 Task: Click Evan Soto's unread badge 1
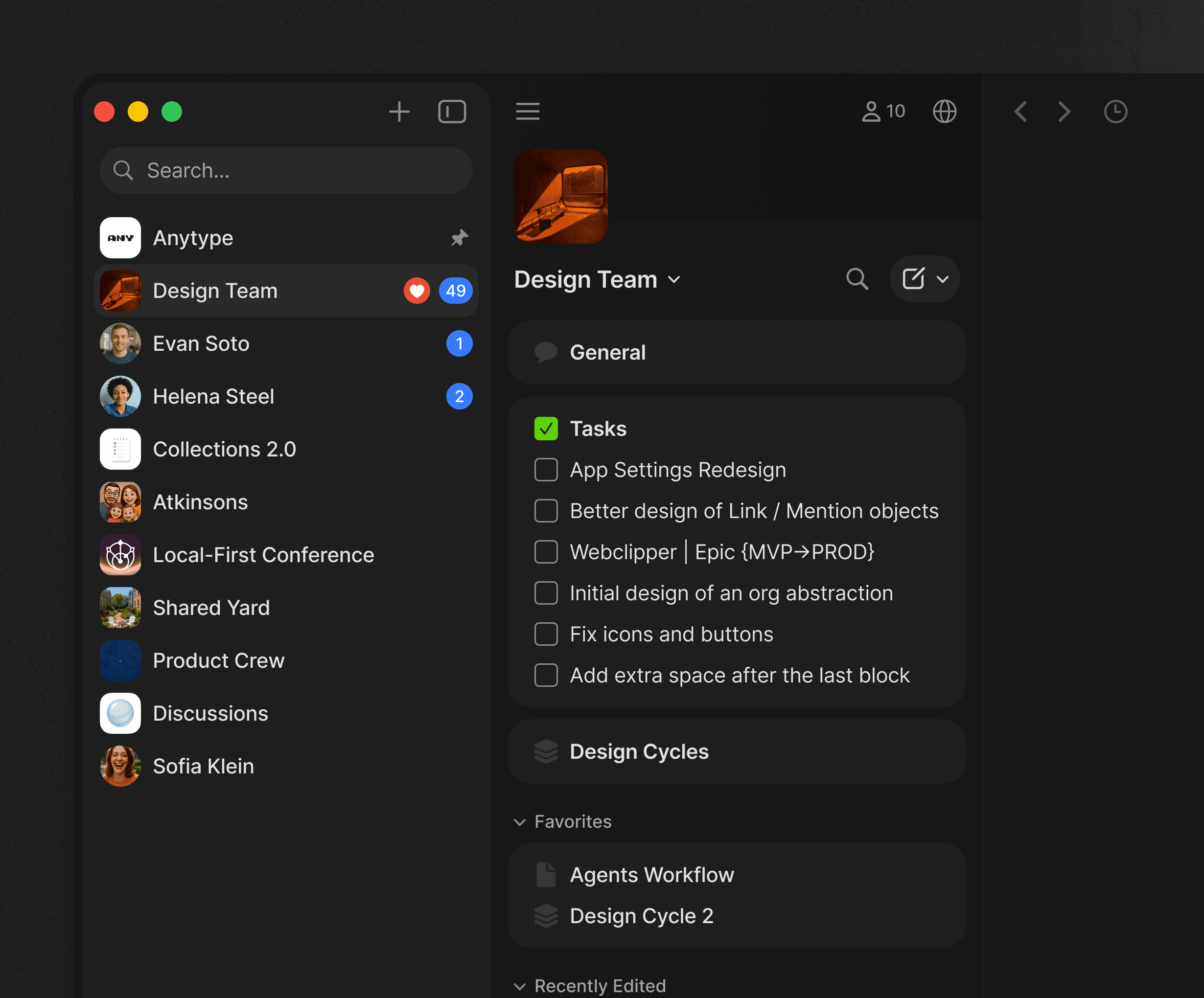[459, 343]
